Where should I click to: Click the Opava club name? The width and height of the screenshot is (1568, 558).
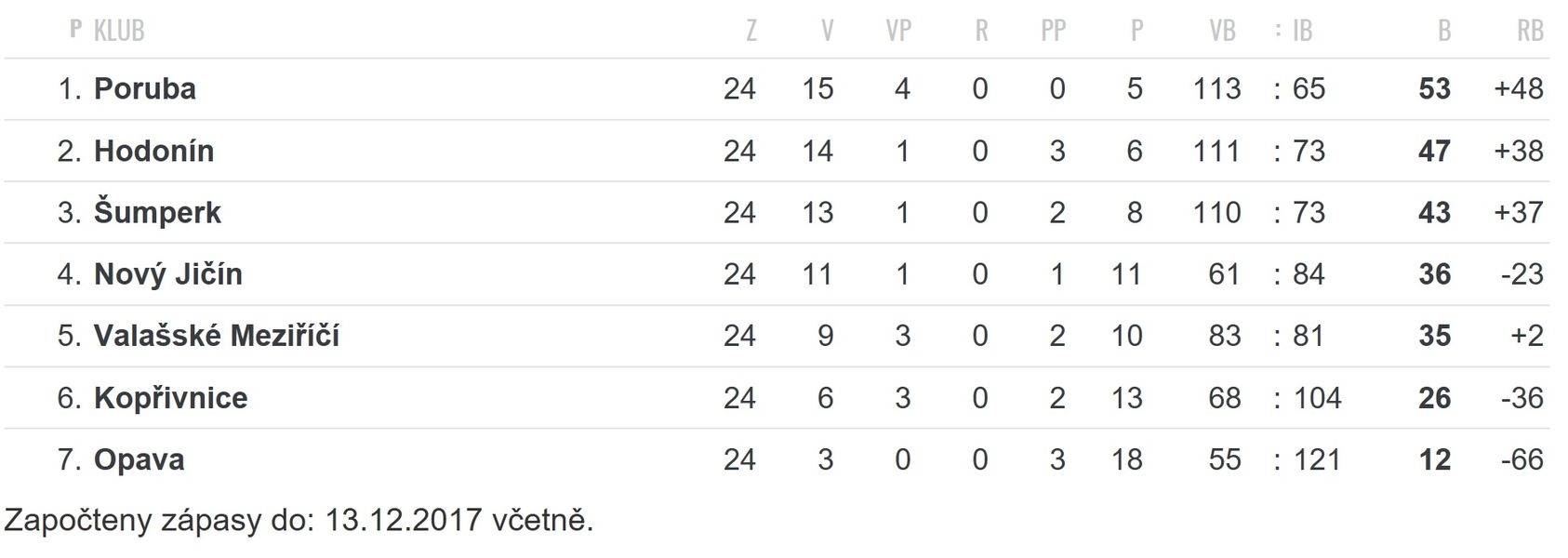coord(140,459)
